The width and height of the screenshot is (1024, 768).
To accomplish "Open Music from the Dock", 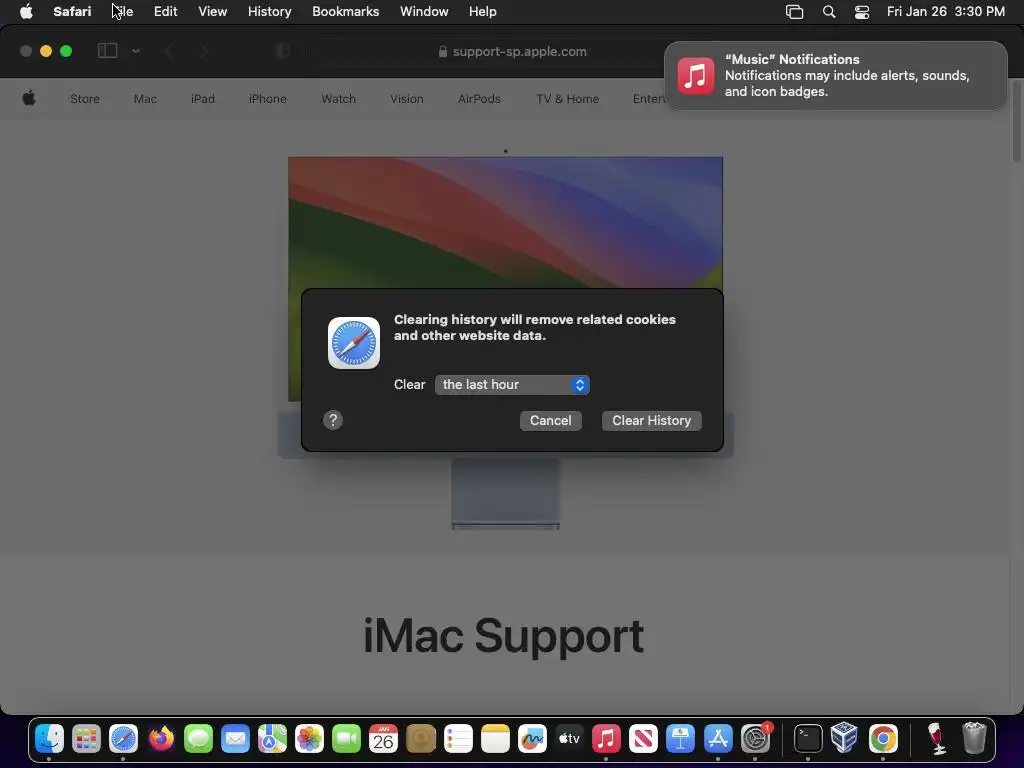I will (606, 739).
